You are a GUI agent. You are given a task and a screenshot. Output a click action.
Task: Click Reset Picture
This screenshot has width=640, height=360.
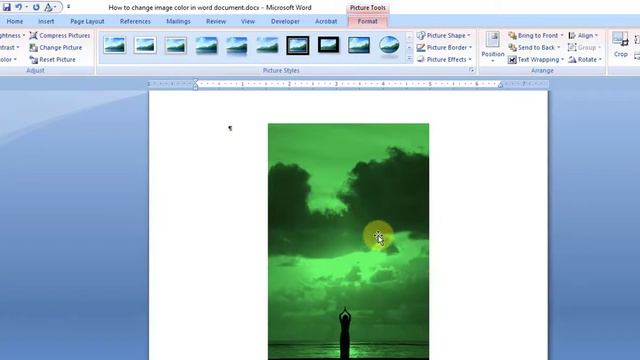click(x=53, y=60)
